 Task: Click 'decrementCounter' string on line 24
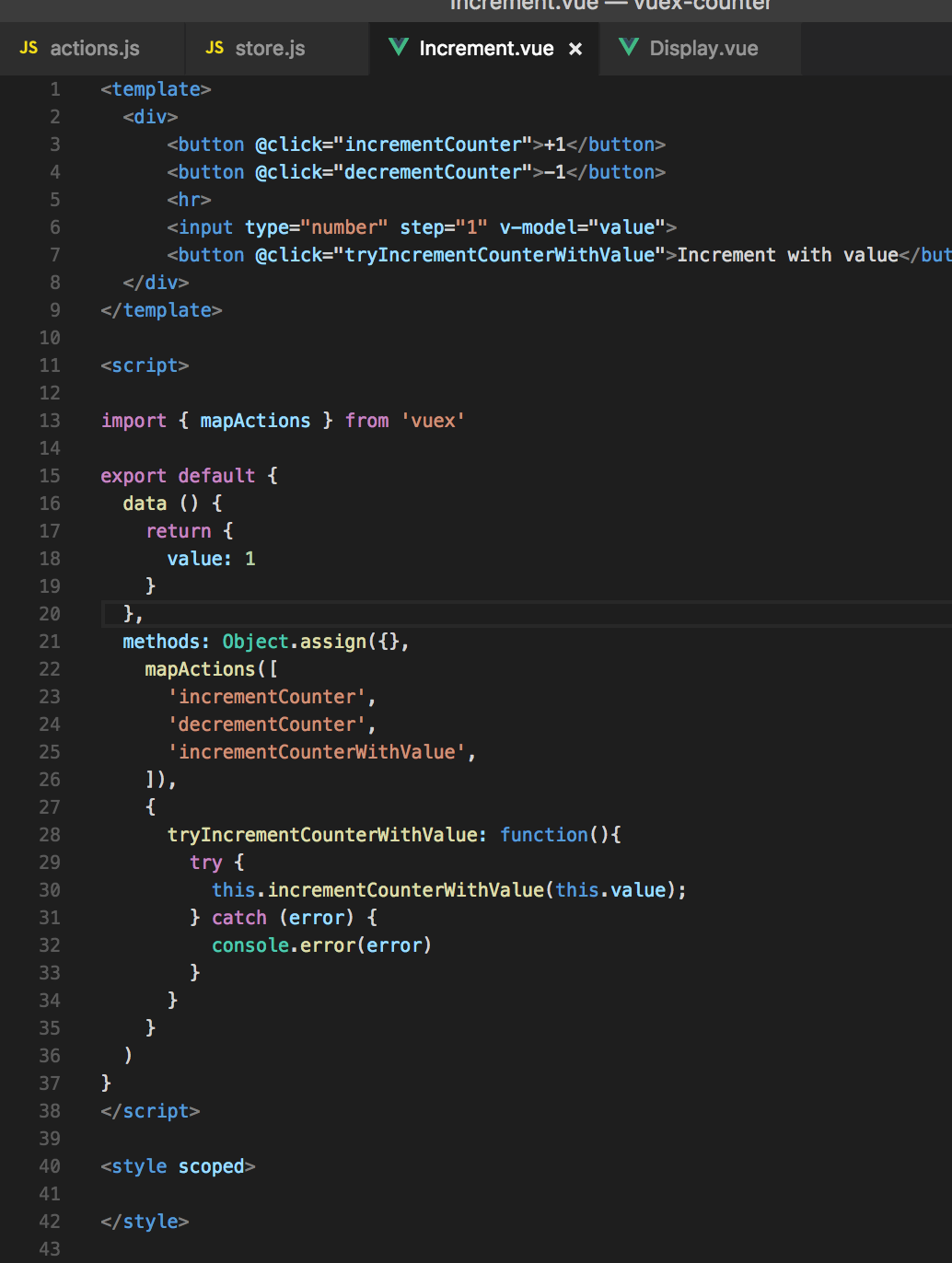[x=267, y=724]
